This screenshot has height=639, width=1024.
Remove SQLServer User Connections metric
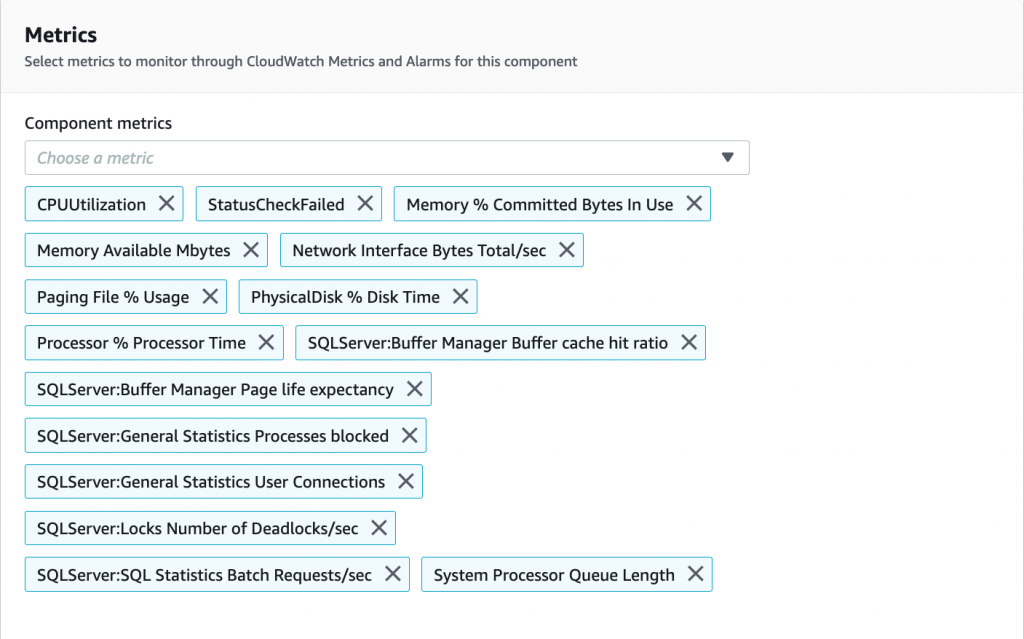click(x=405, y=481)
